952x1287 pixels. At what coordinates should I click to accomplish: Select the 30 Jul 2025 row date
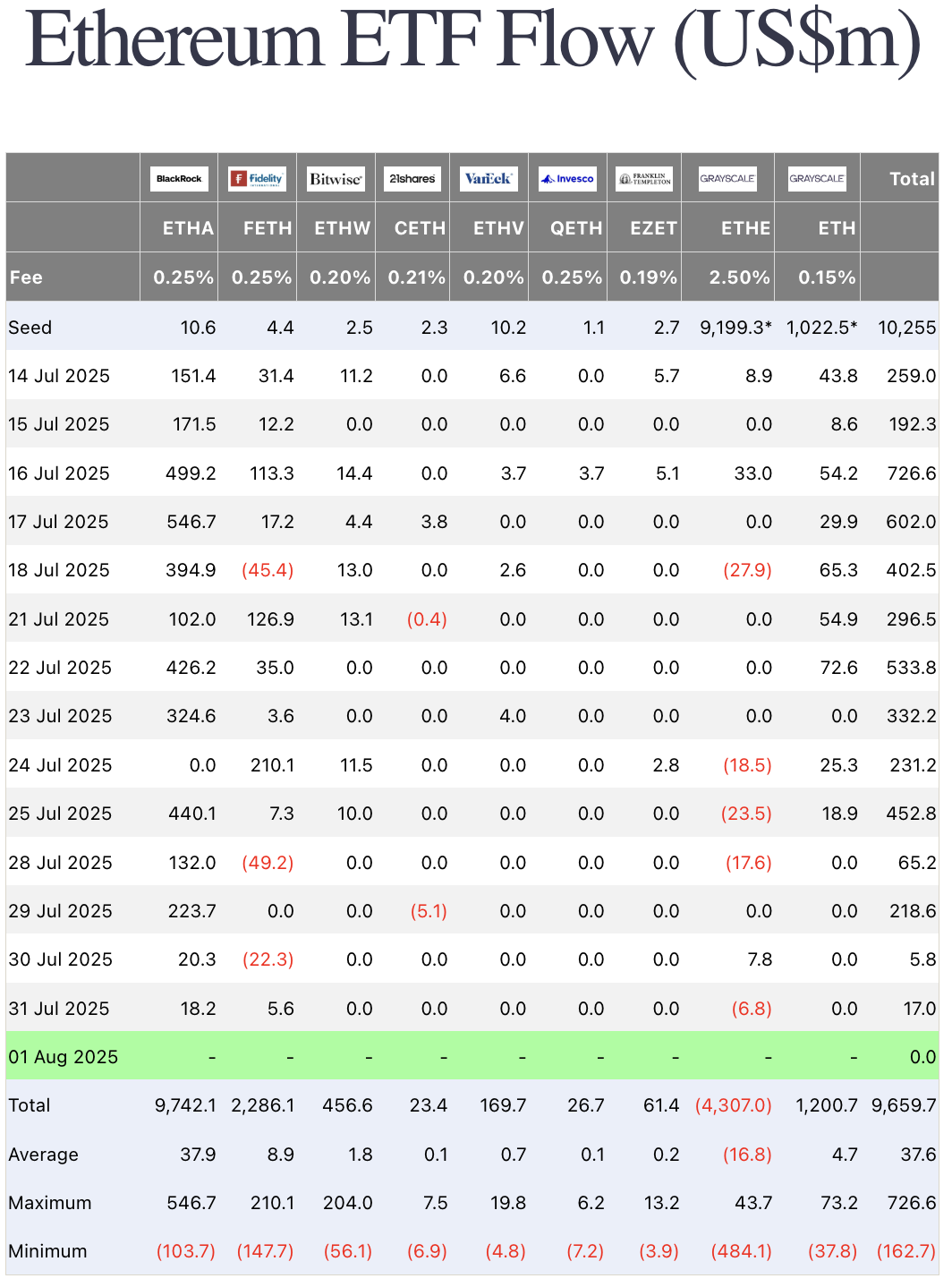point(60,959)
